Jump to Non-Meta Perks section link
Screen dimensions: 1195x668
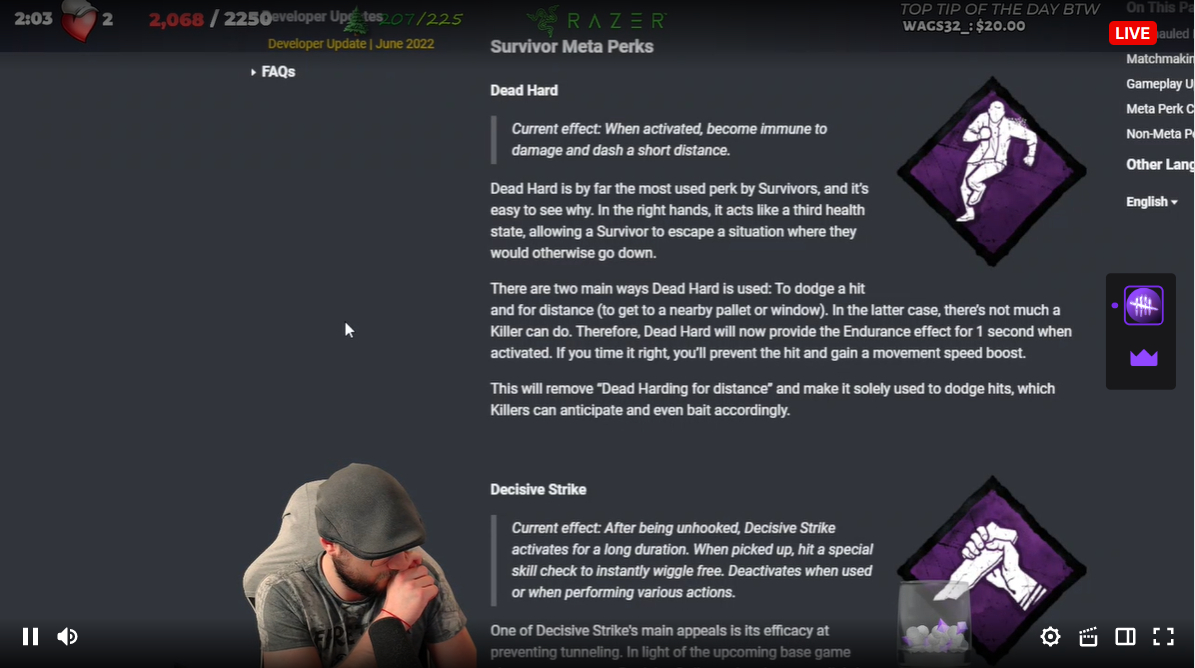coord(1160,134)
